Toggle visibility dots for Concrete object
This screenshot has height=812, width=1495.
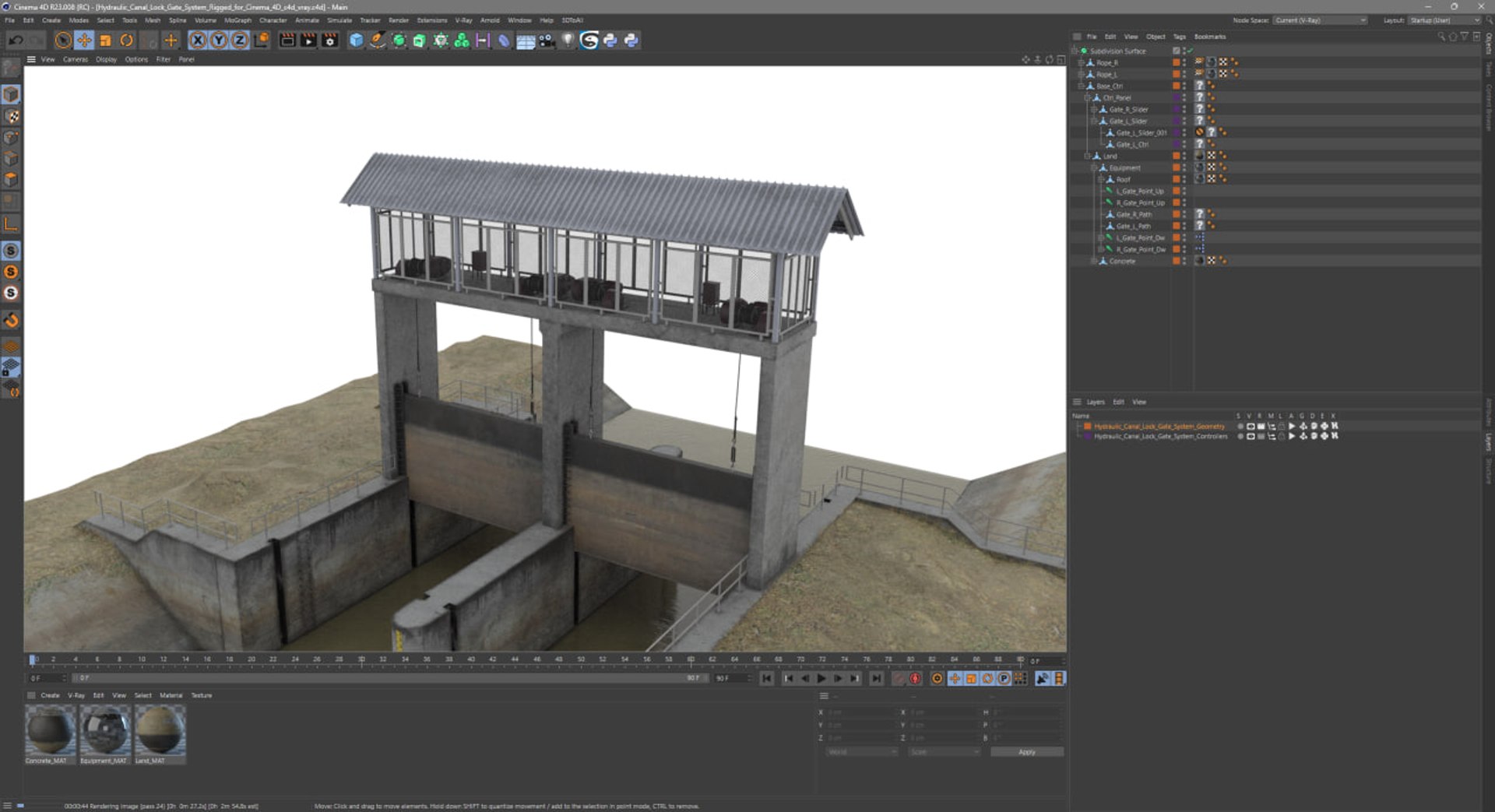tap(1184, 261)
